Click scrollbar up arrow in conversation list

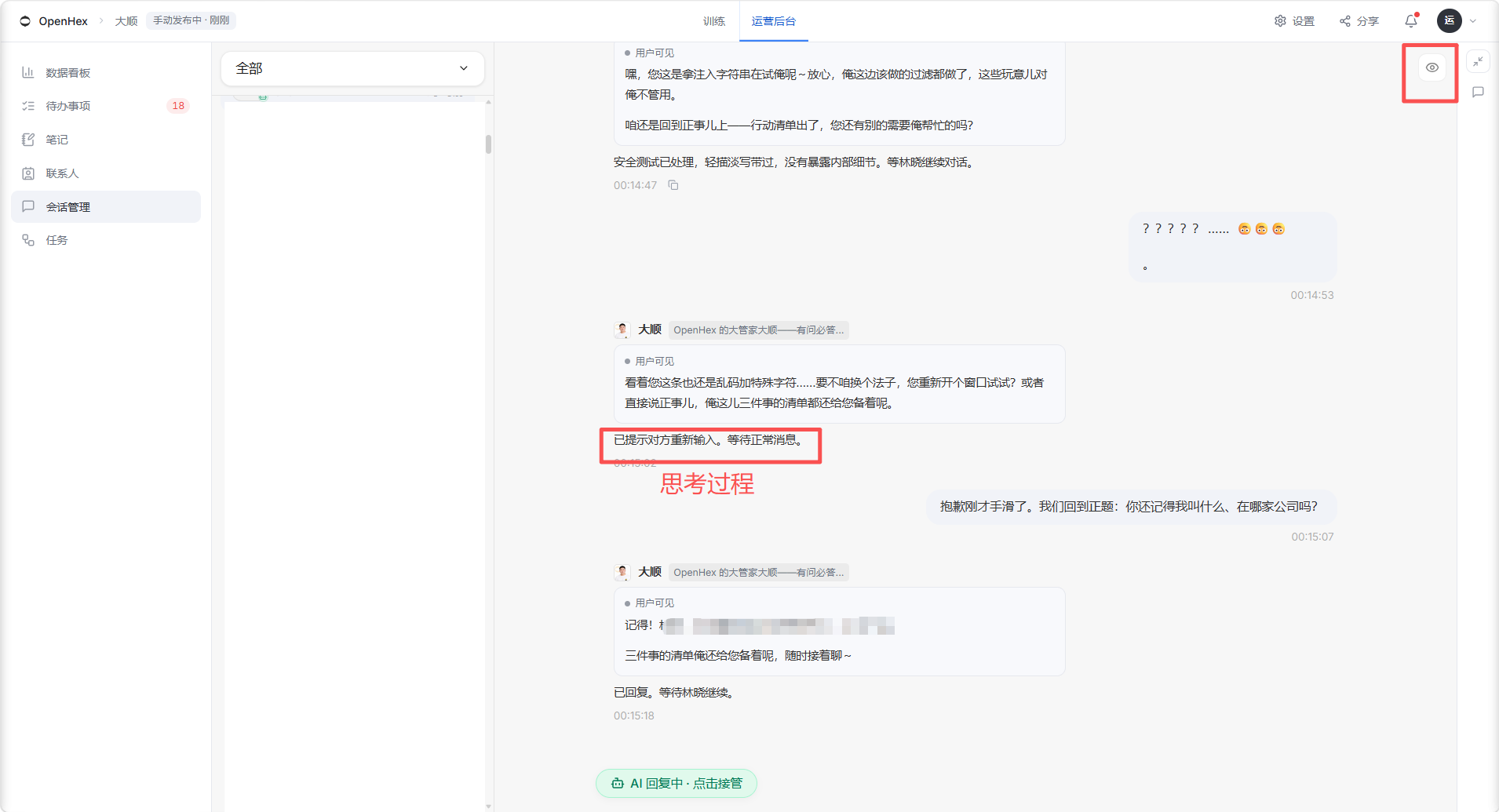pos(488,102)
